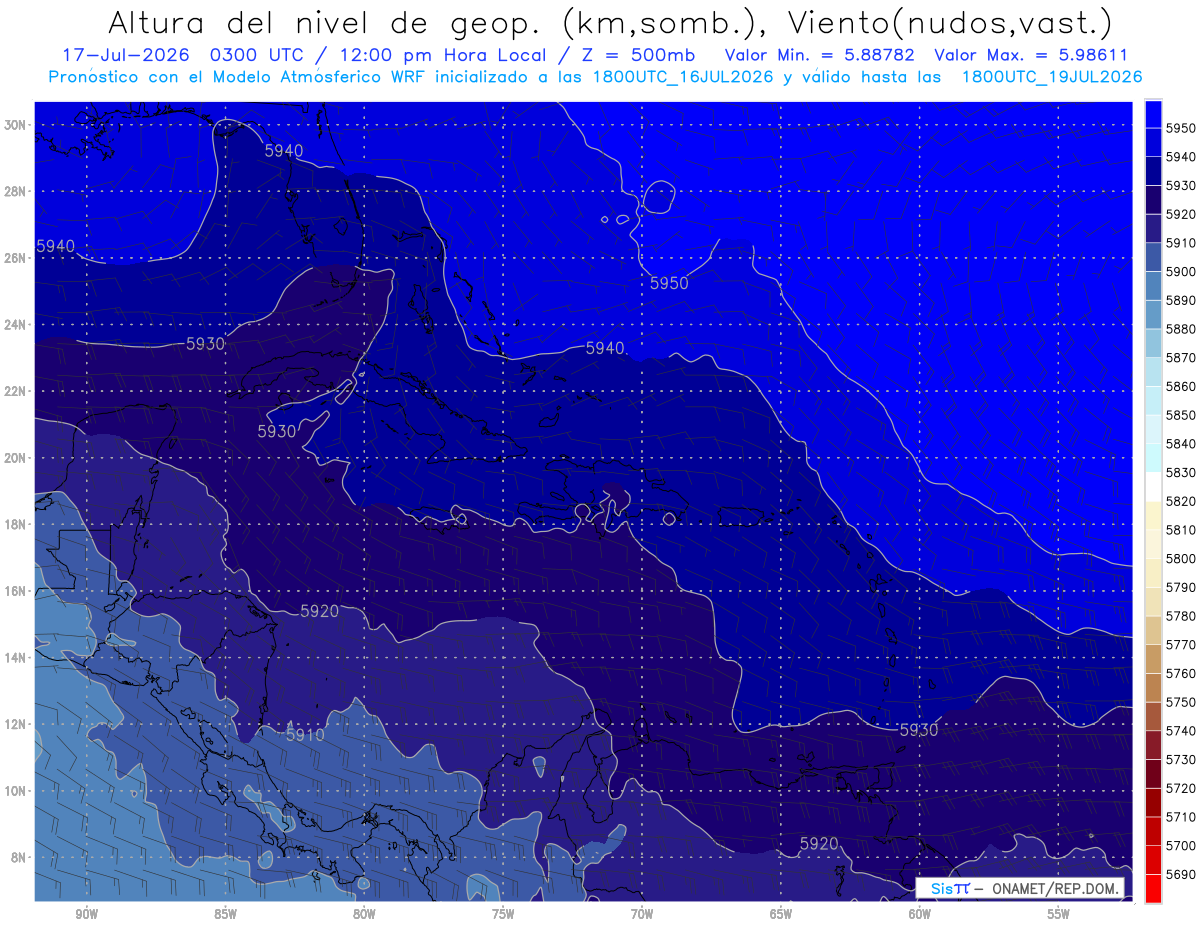Screen dimensions: 1200x927
Task: Click the color bar value "5750"
Action: point(1181,702)
